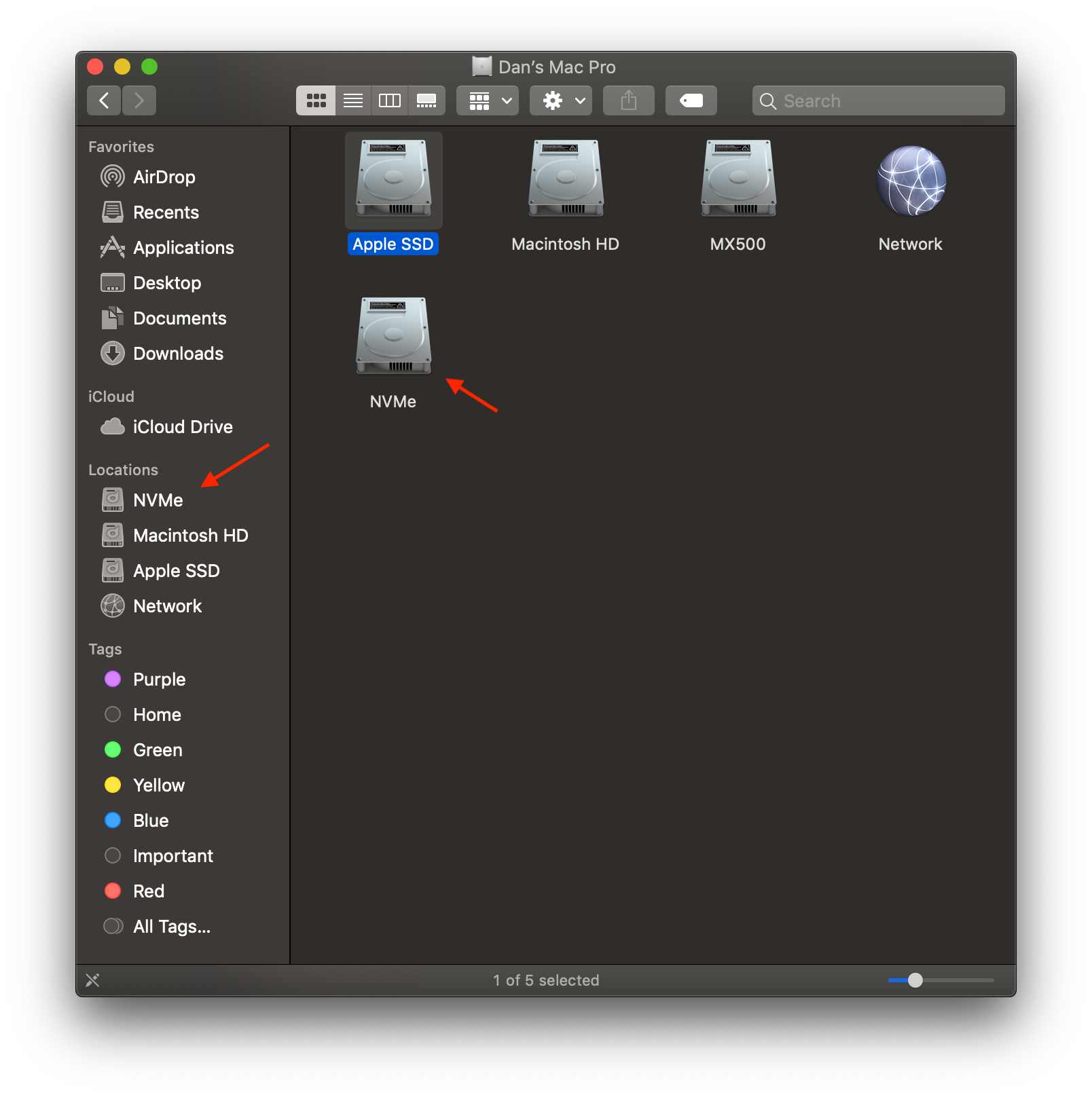Switch to list view mode

[x=353, y=100]
